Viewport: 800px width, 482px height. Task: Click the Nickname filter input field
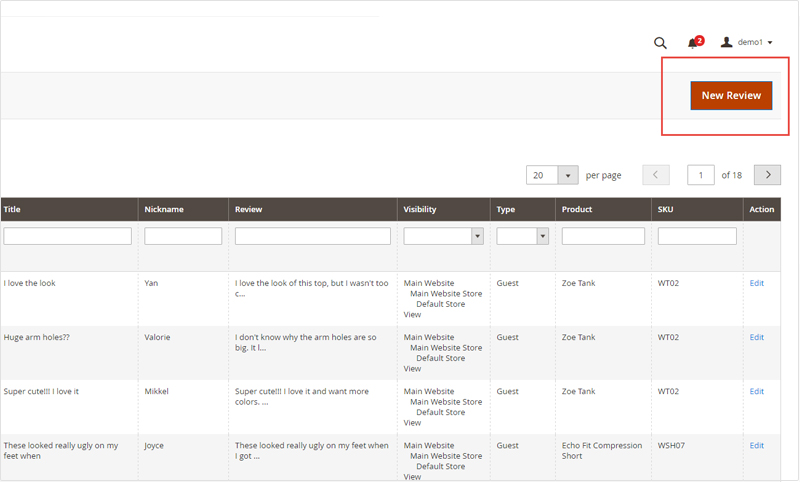pyautogui.click(x=183, y=236)
